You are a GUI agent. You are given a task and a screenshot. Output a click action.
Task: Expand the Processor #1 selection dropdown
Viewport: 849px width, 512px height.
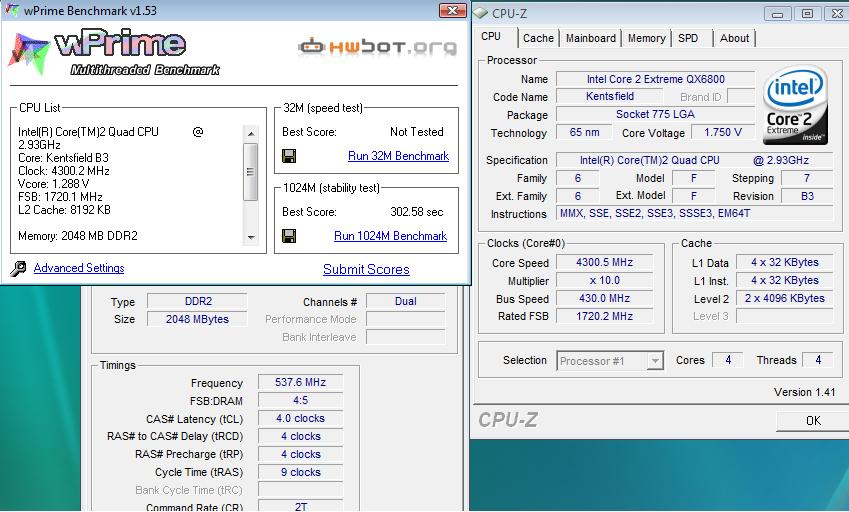click(655, 360)
